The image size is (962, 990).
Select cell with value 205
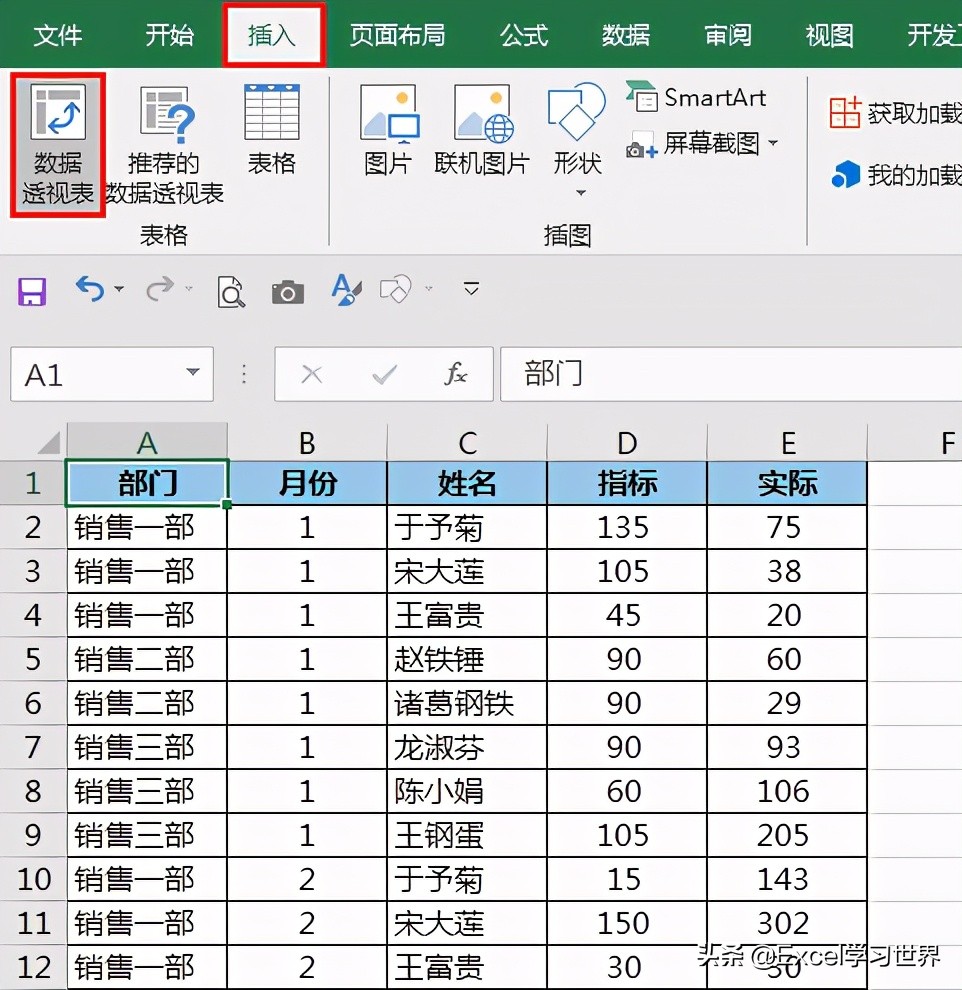tap(787, 835)
